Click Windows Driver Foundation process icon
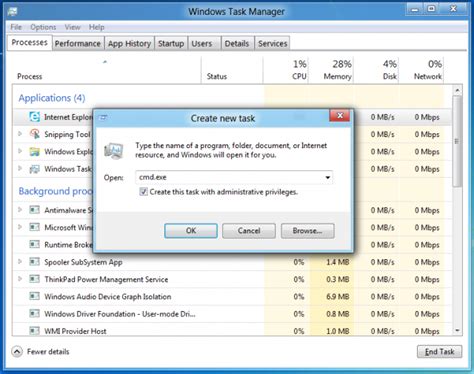The height and width of the screenshot is (374, 474). (34, 314)
